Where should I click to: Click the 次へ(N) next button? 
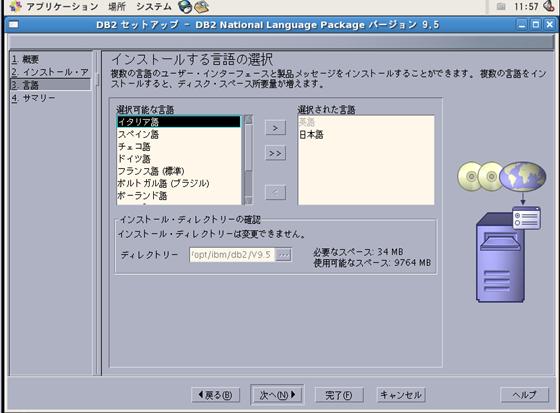[x=277, y=395]
